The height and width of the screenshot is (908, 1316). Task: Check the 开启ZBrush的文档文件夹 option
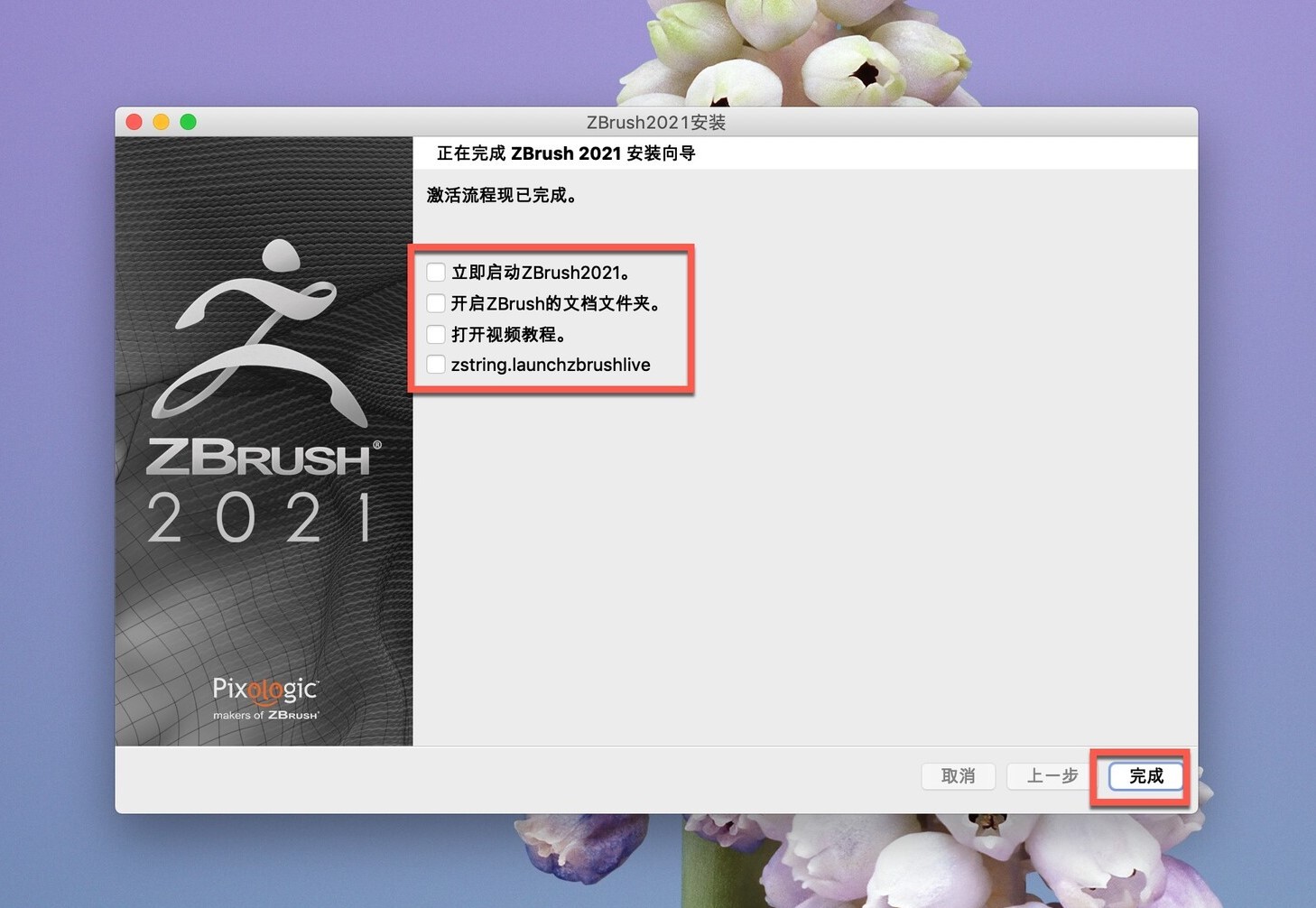tap(436, 303)
